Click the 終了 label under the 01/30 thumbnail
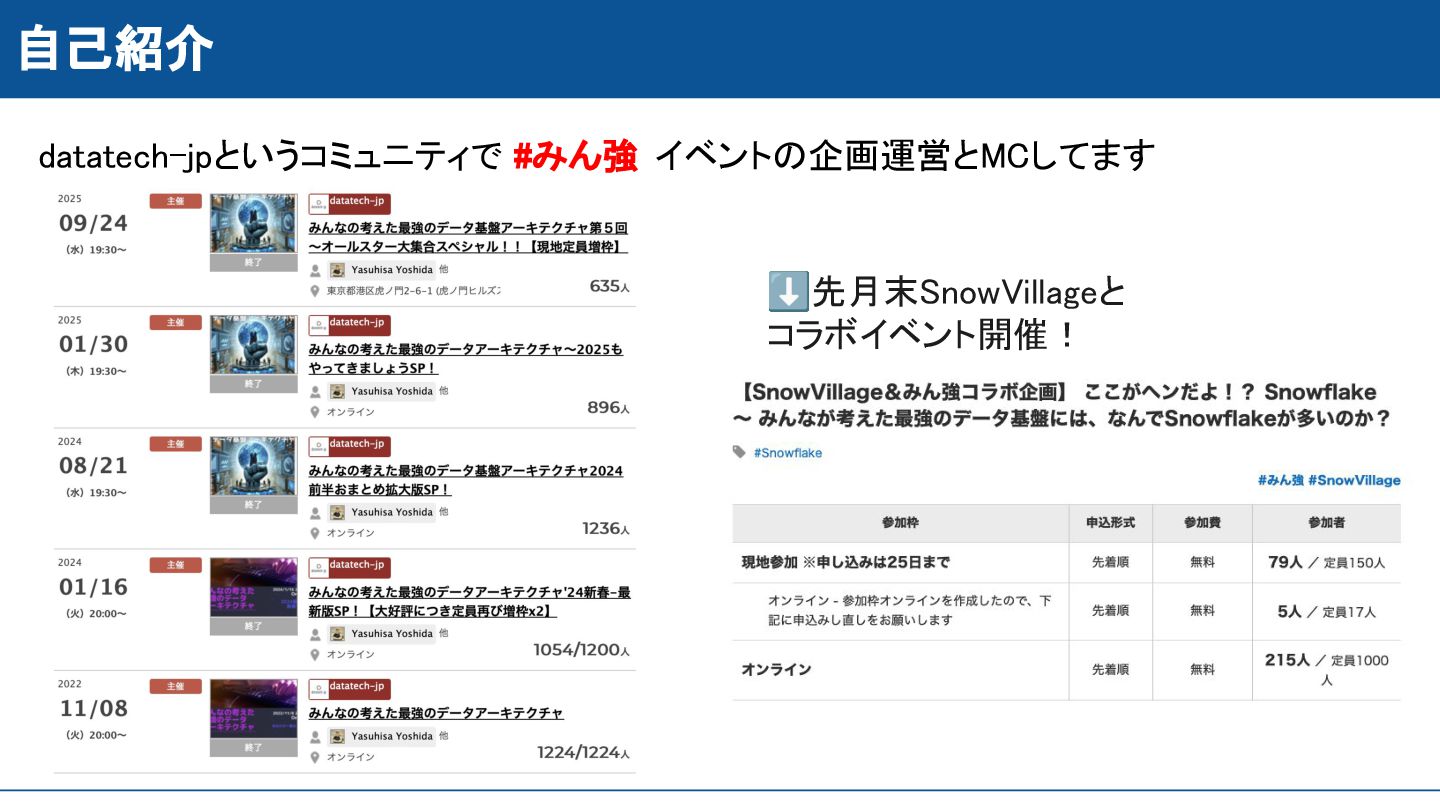This screenshot has height=810, width=1440. 253,384
